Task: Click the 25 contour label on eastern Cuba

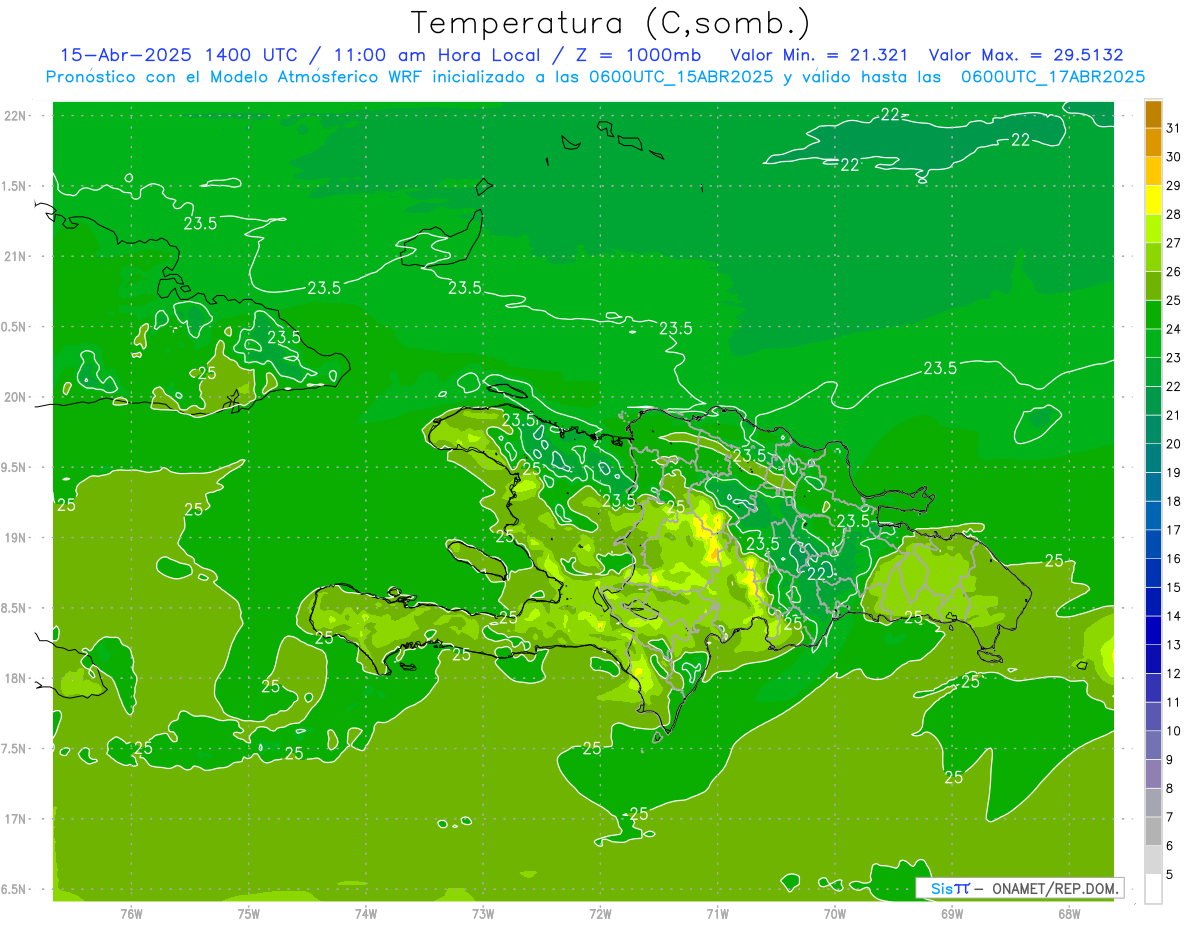Action: click(x=207, y=372)
